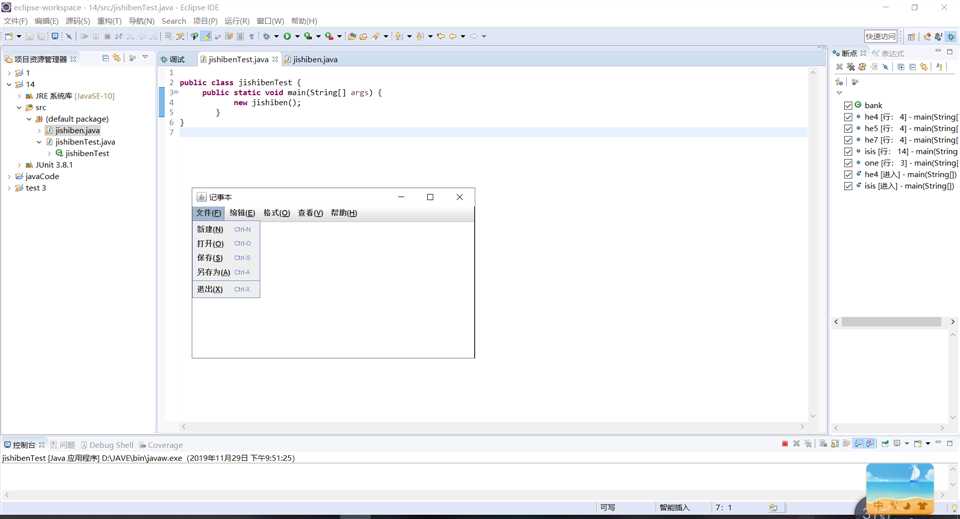This screenshot has height=519, width=960.
Task: Choose 打开(O) in Notepad file menu
Action: pyautogui.click(x=225, y=244)
